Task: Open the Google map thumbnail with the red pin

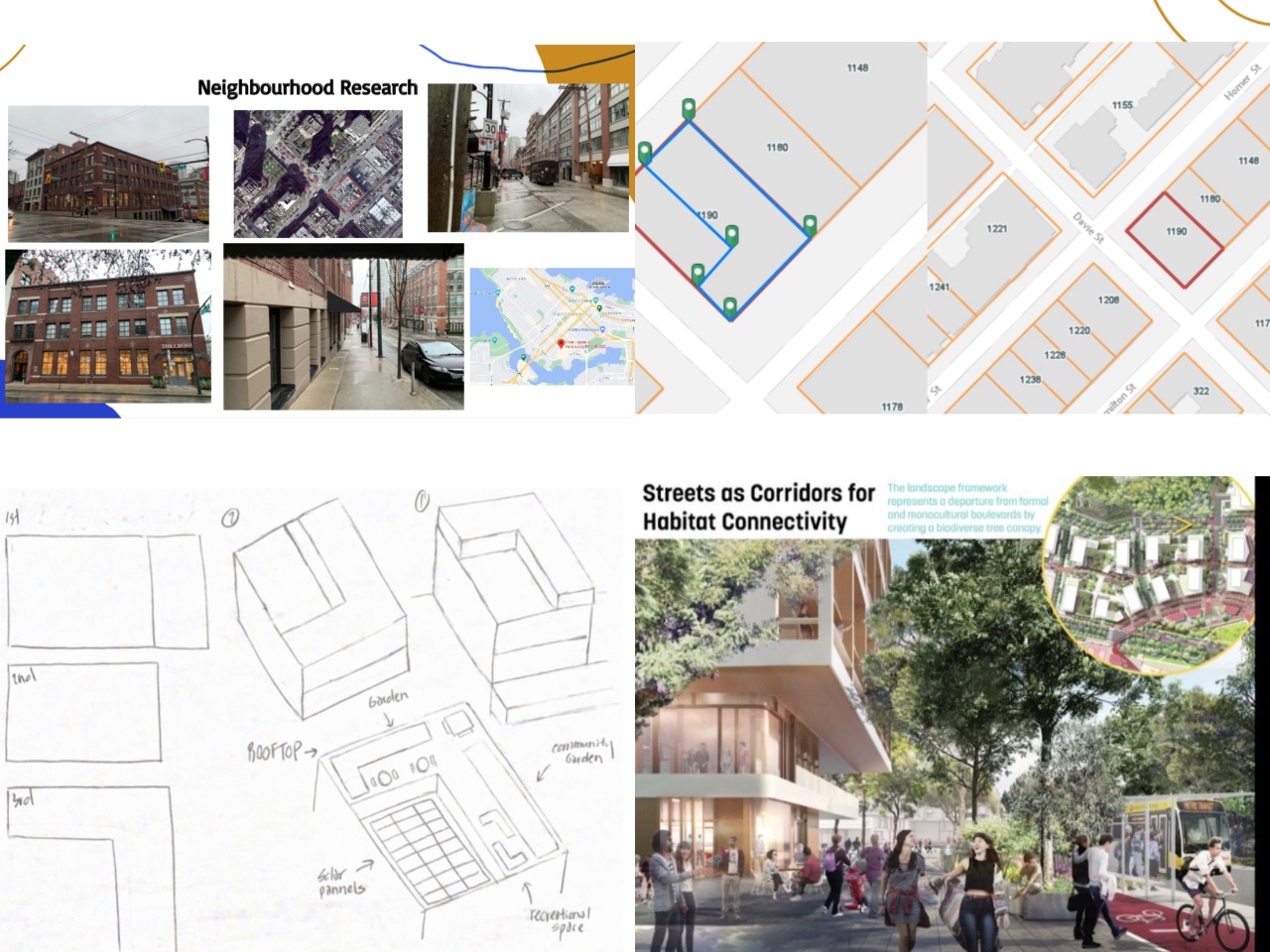Action: pos(552,326)
